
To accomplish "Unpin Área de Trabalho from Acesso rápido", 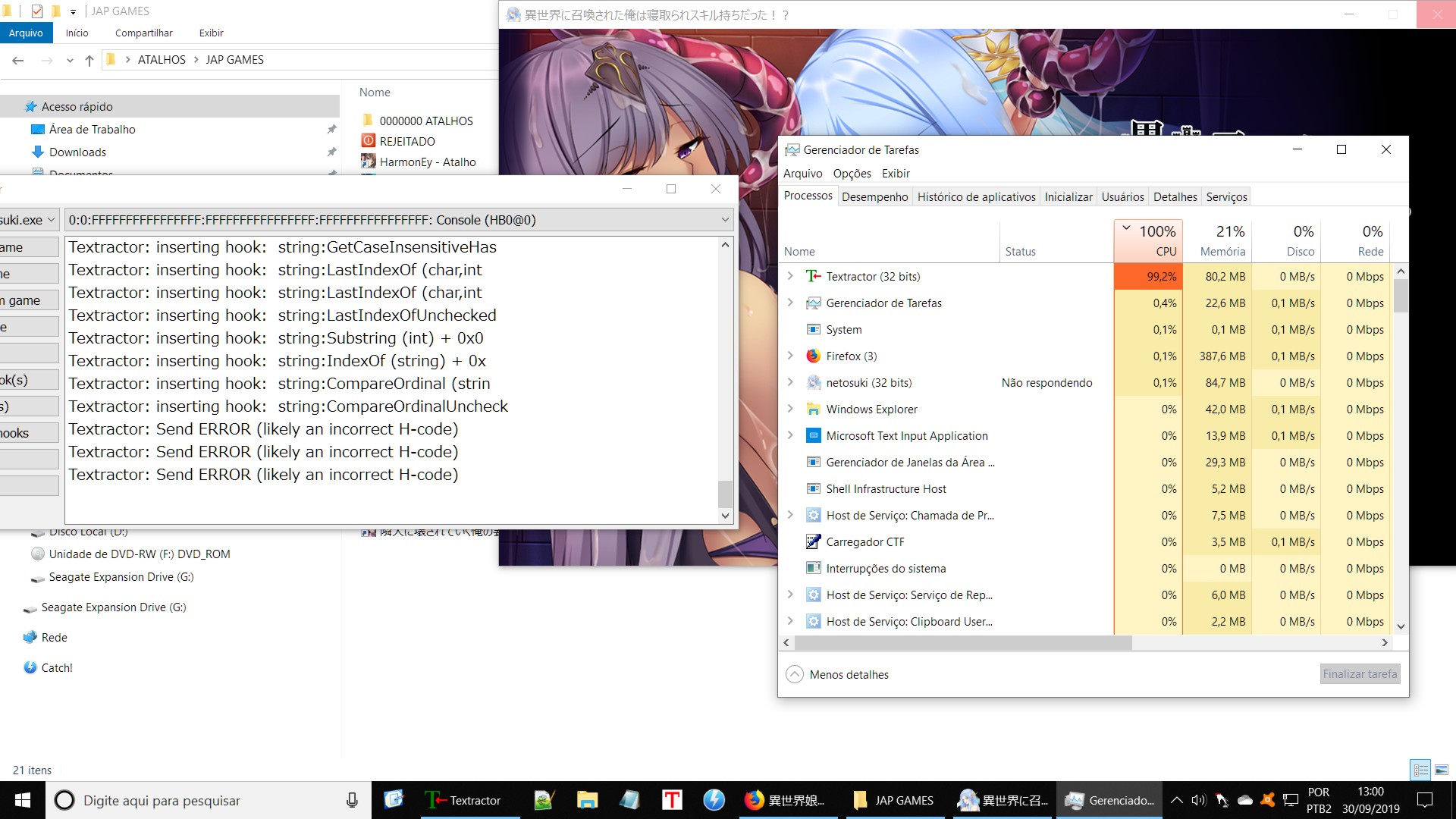I will tap(331, 129).
